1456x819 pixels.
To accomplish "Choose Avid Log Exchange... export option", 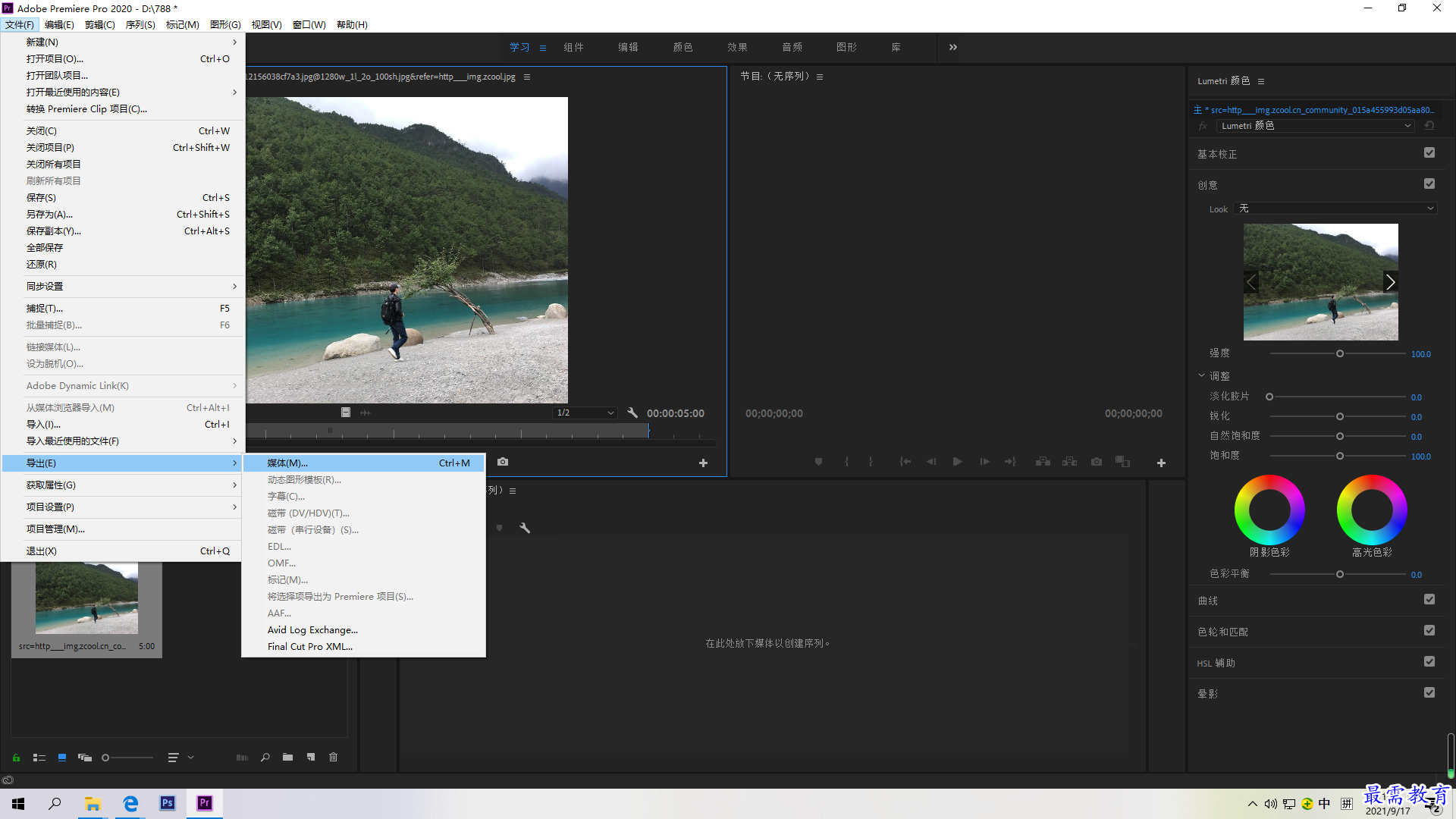I will (364, 630).
